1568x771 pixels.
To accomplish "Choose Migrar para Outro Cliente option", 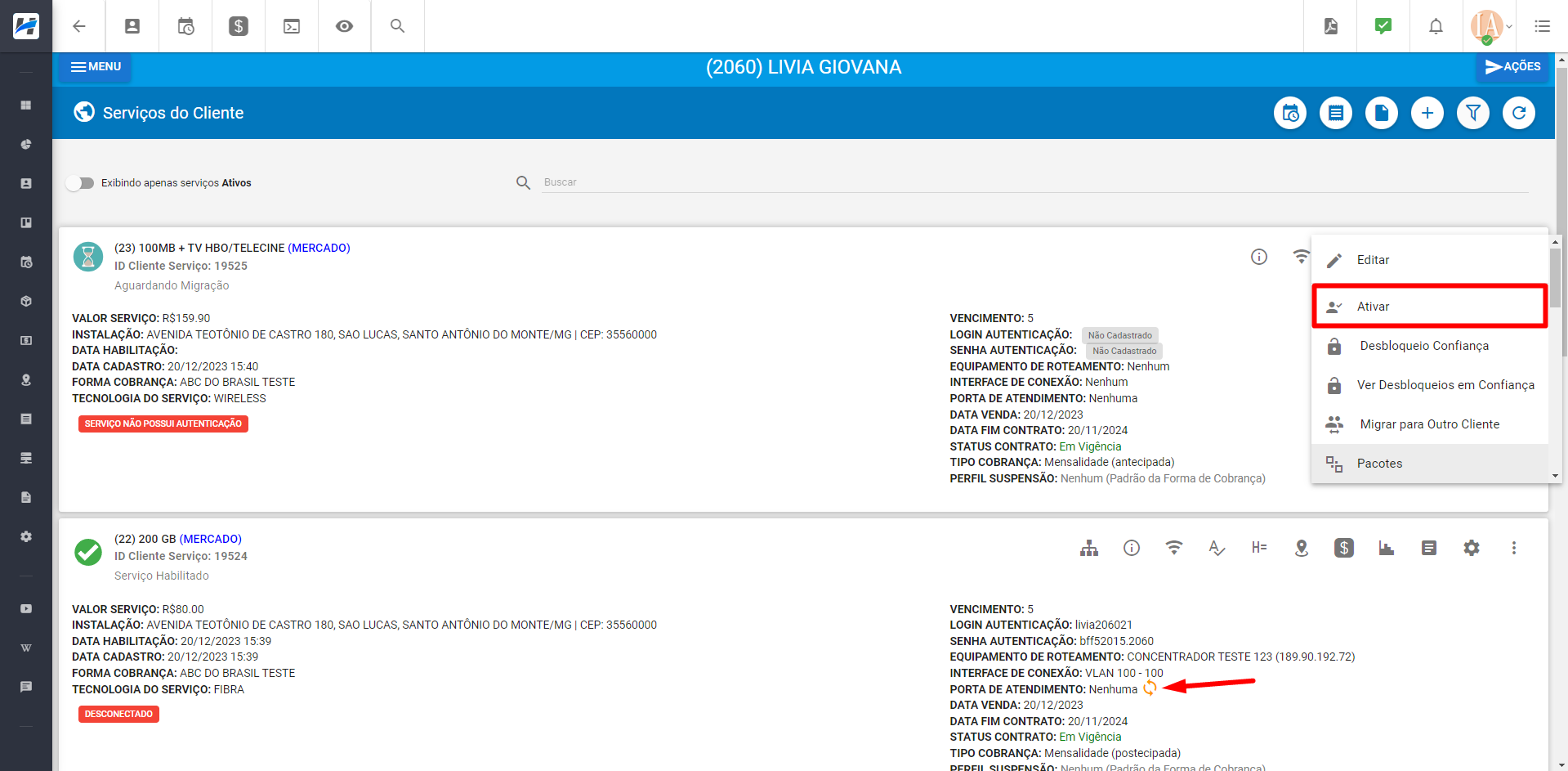I will point(1429,424).
